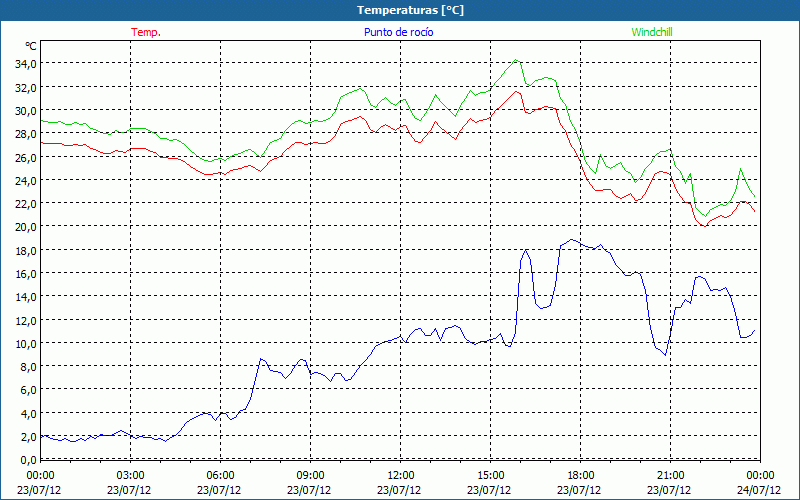
Task: Click the 24/07/12 date label
Action: pyautogui.click(x=759, y=490)
